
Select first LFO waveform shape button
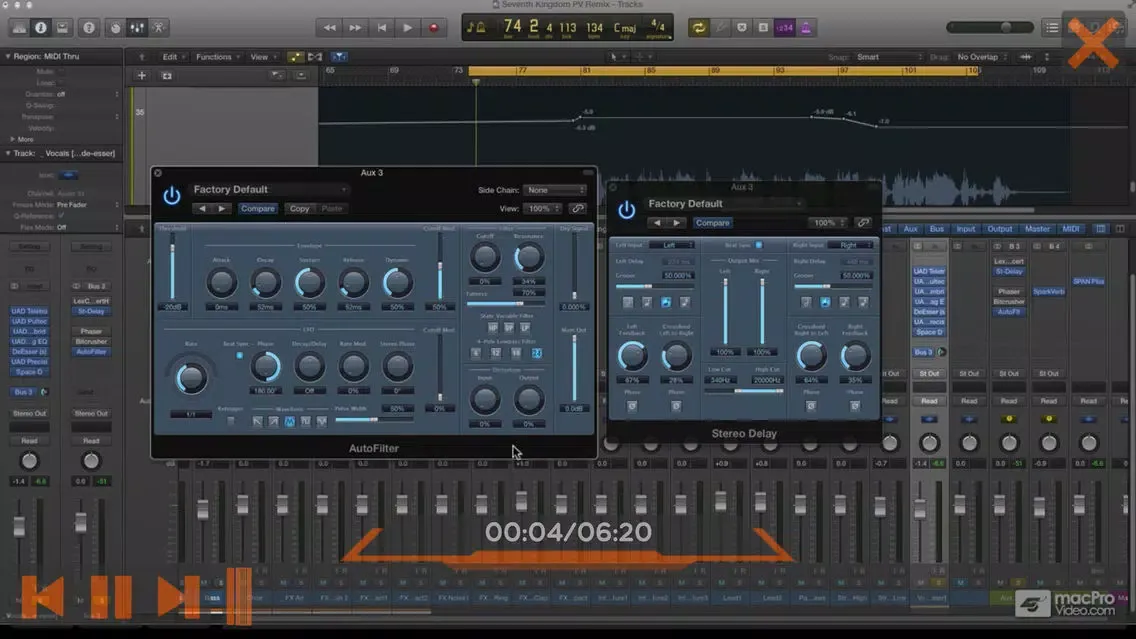coord(257,421)
